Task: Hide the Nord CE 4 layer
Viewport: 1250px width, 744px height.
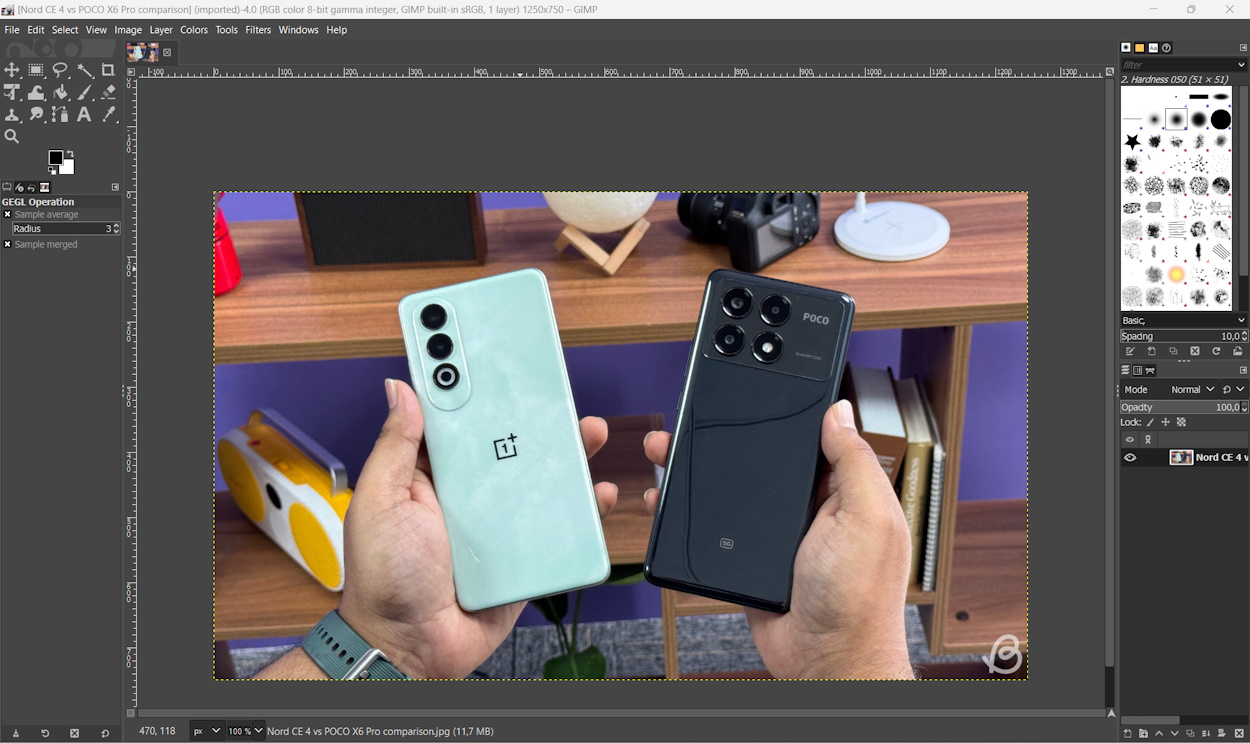Action: click(1130, 457)
